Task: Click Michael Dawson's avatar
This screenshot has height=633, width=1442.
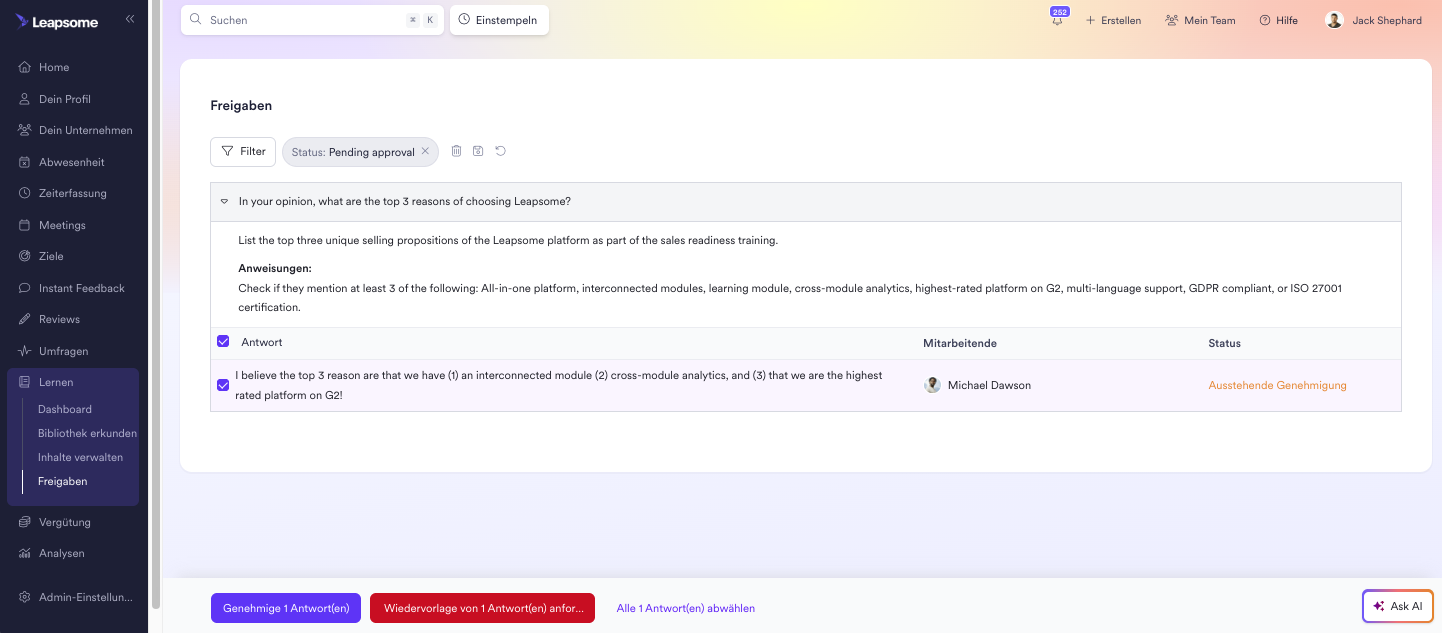Action: point(932,385)
